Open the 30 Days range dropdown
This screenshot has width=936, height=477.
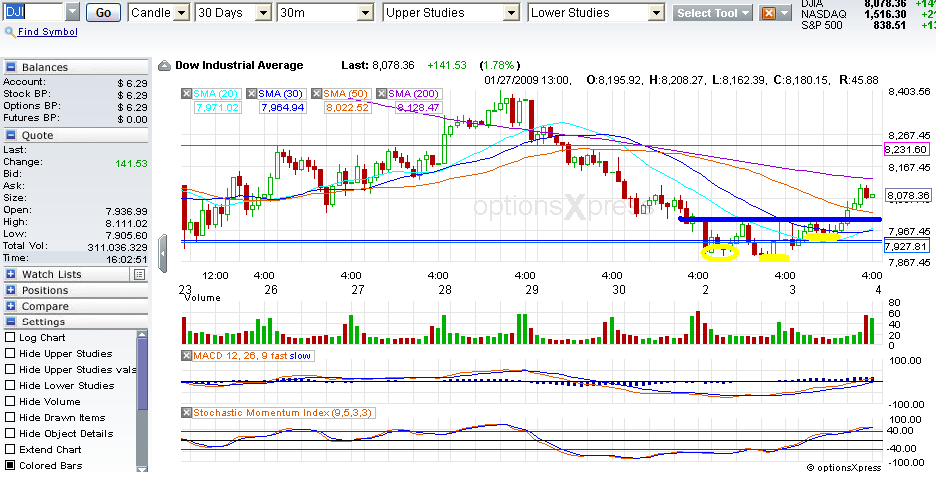coord(263,13)
